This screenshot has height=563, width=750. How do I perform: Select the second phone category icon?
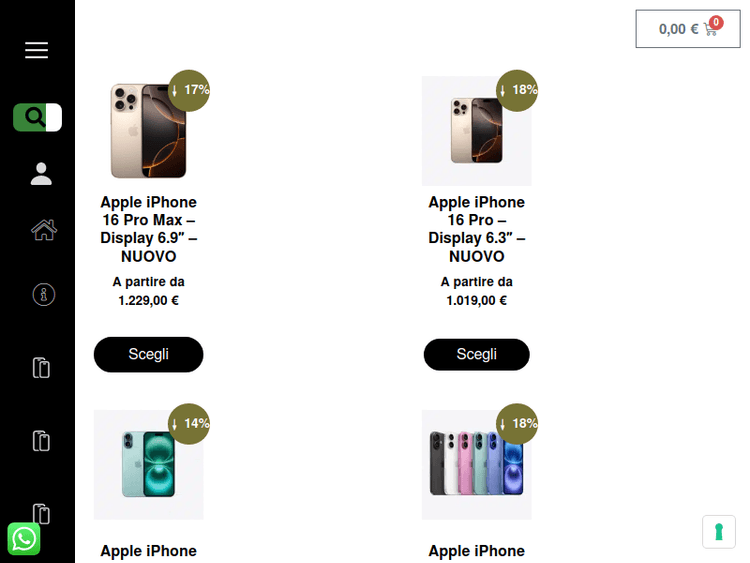coord(41,441)
